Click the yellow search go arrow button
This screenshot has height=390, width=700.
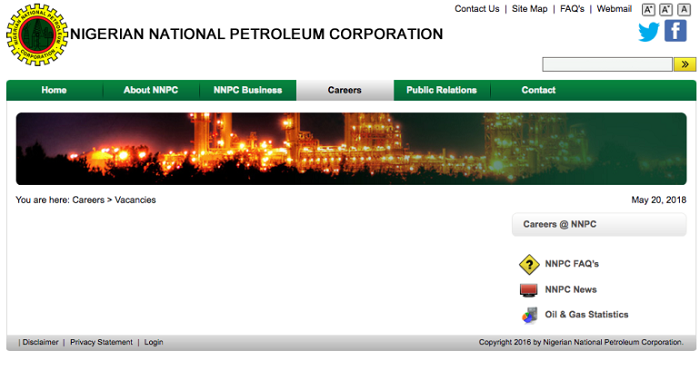pos(685,64)
